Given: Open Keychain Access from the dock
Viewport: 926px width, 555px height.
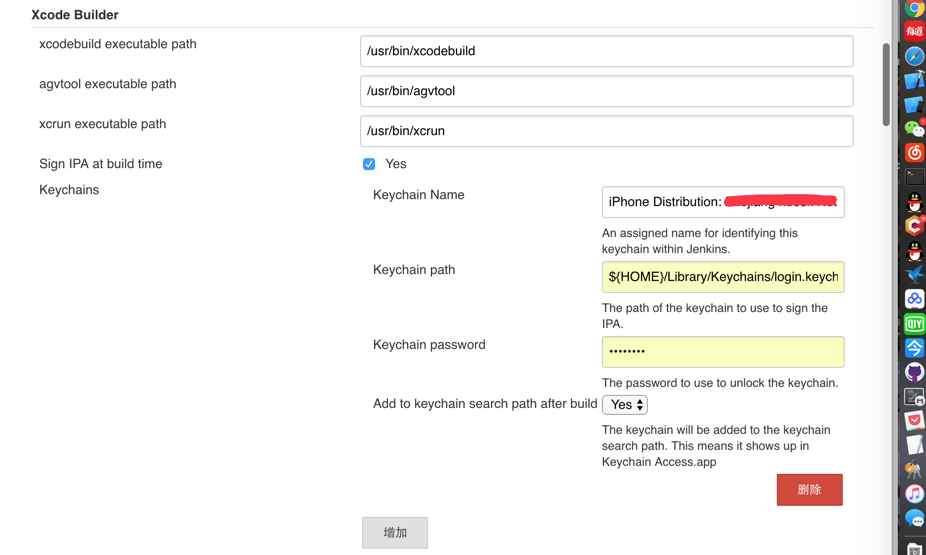Looking at the screenshot, I should tap(914, 469).
